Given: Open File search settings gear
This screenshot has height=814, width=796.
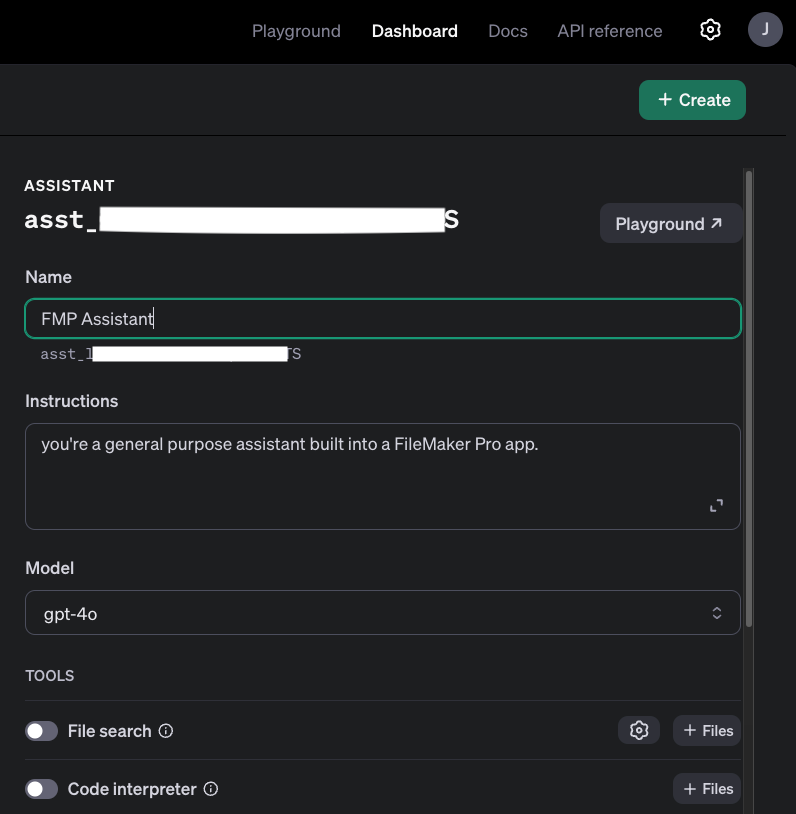Looking at the screenshot, I should (639, 731).
